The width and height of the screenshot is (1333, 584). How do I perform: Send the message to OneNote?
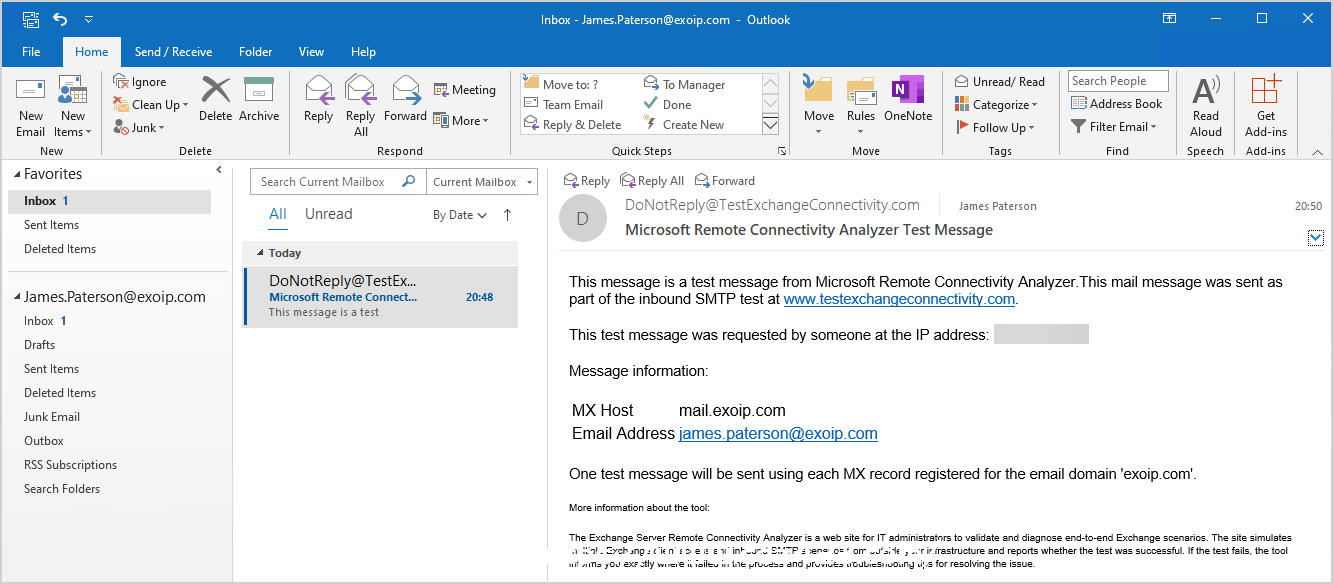(x=908, y=100)
